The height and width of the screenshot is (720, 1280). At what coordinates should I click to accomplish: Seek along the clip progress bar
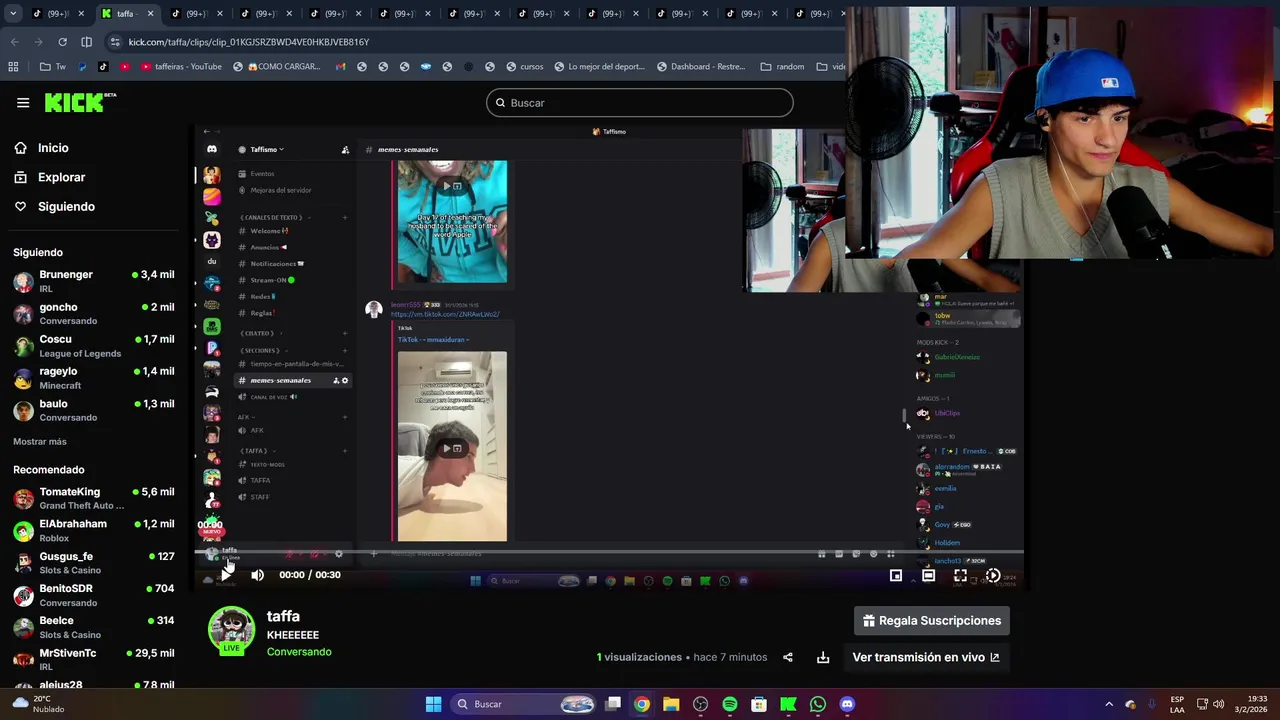coord(609,552)
